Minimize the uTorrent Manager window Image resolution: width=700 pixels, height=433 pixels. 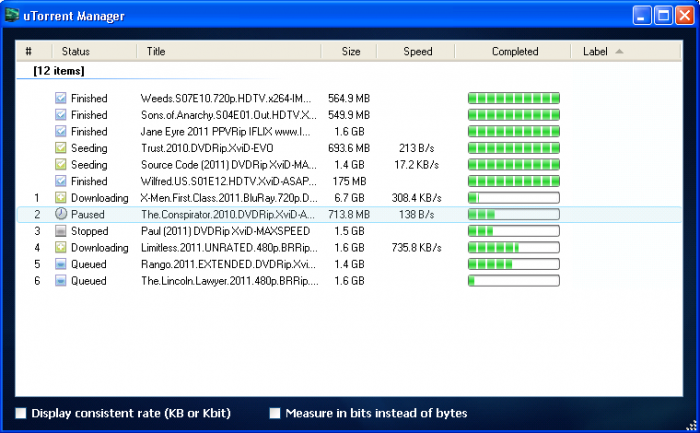[642, 16]
